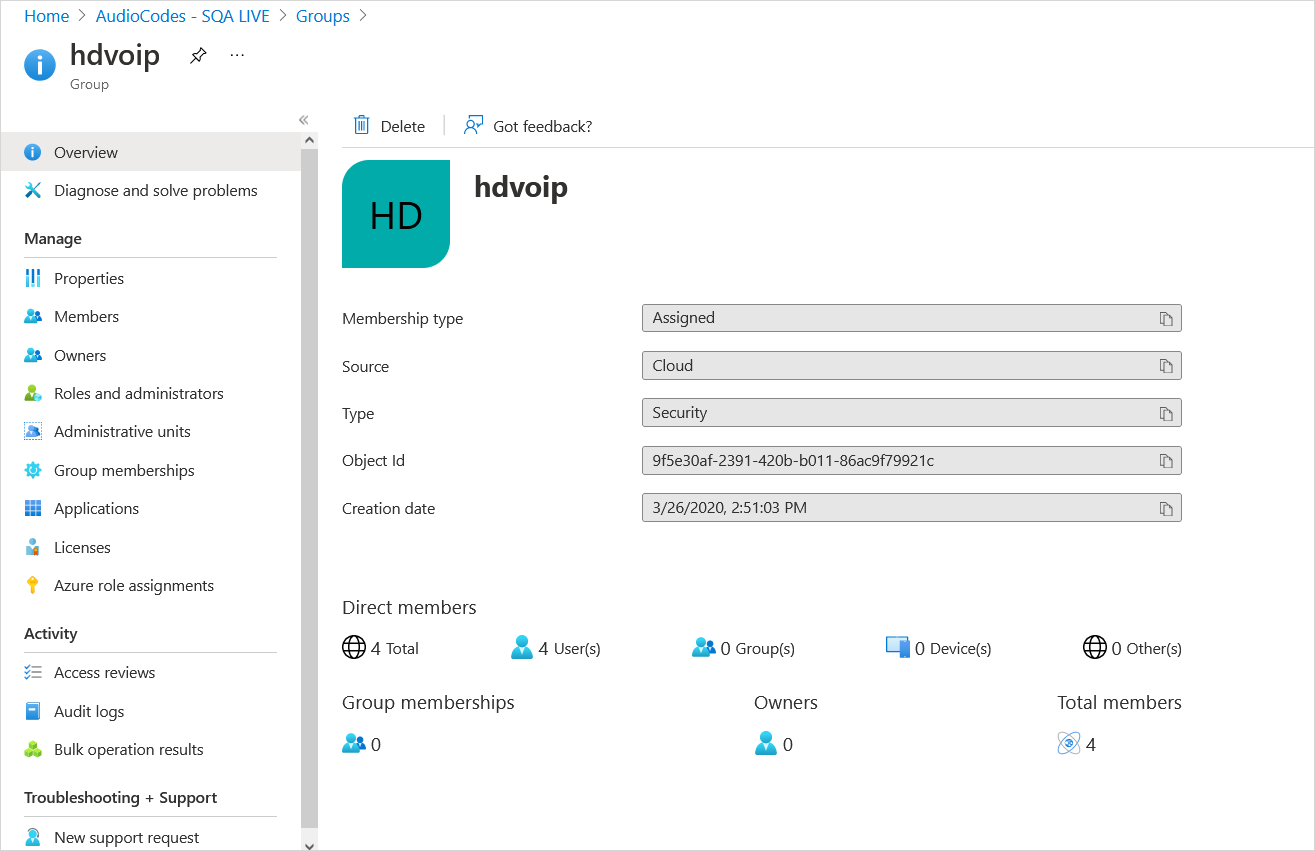Click the Properties bars icon

(x=33, y=278)
